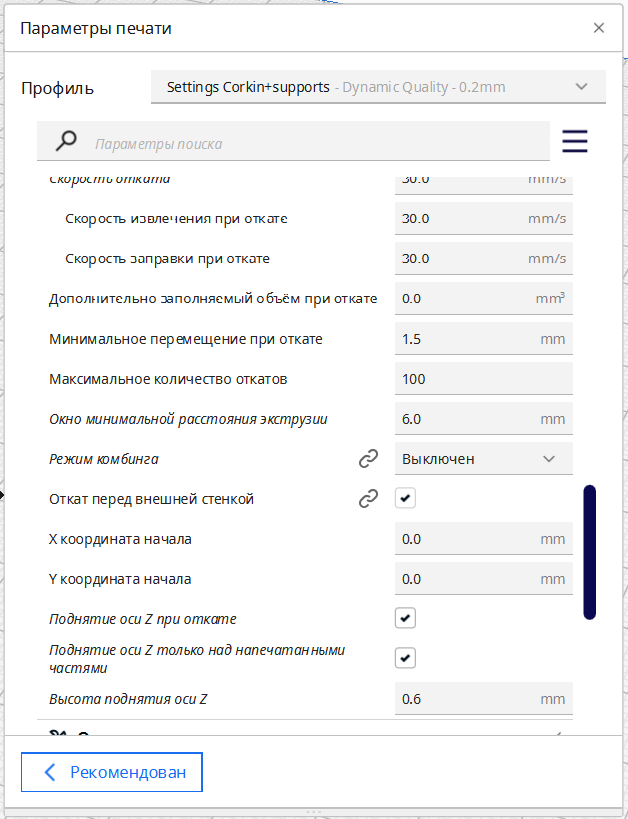628x819 pixels.
Task: Uncheck Откат перед внешней стенкой checkbox
Action: click(x=405, y=499)
